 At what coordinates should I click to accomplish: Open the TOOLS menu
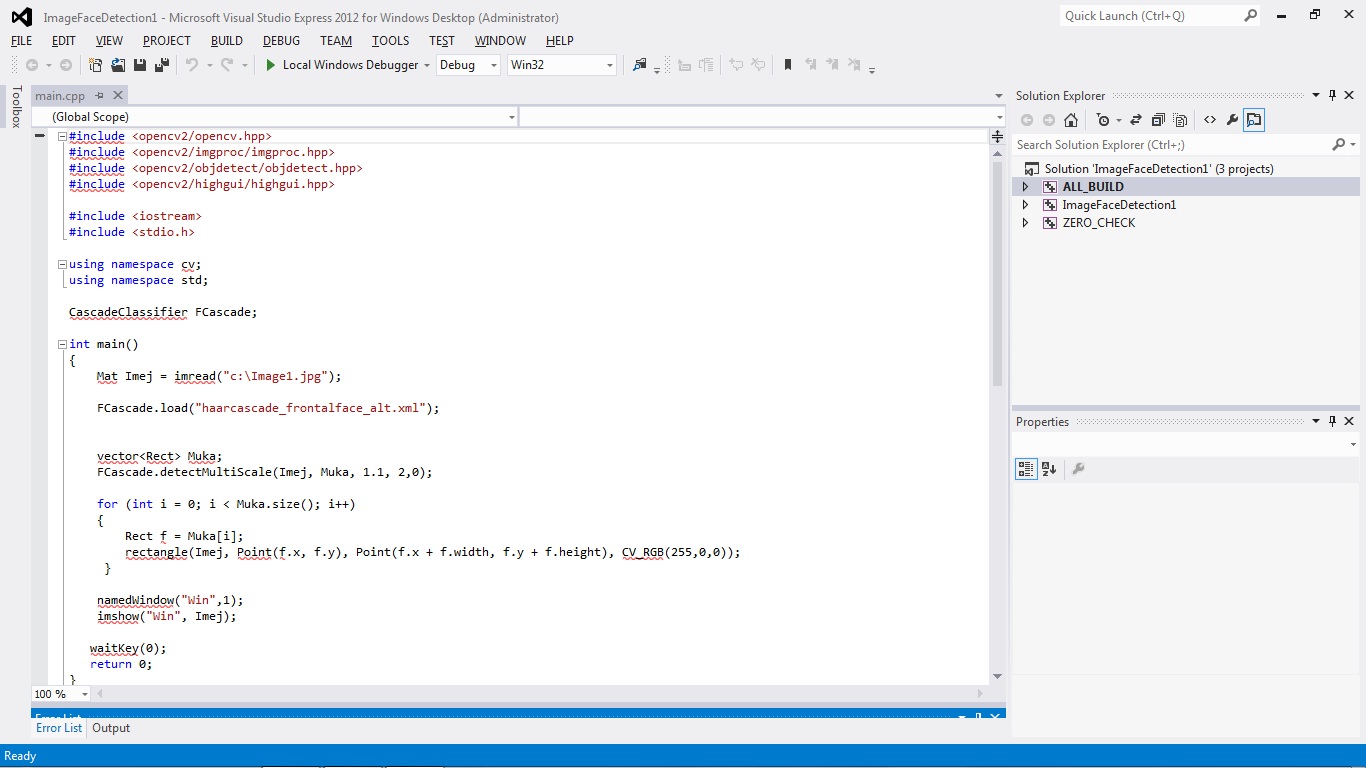[390, 41]
